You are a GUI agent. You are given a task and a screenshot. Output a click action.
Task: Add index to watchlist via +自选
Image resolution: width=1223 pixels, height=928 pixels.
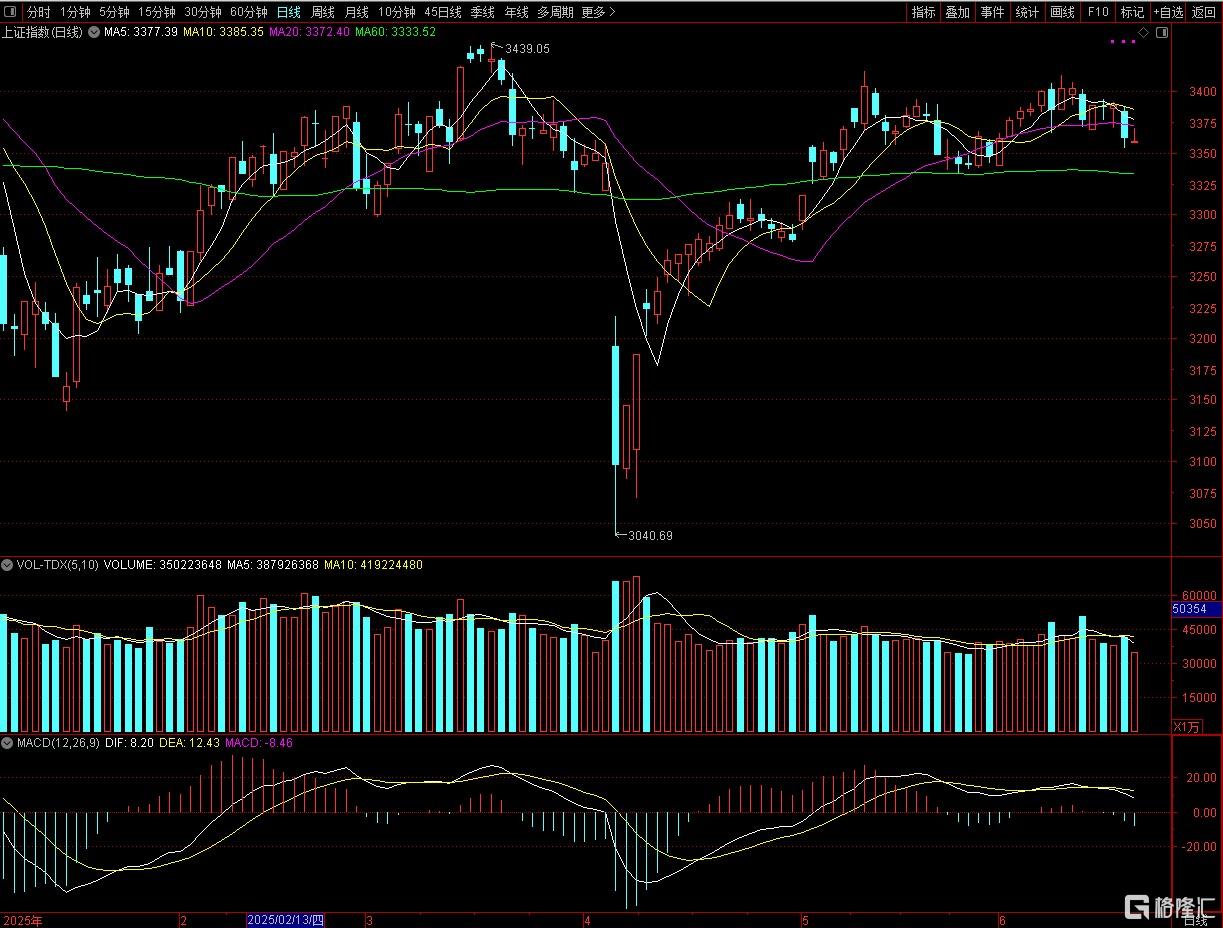1168,12
